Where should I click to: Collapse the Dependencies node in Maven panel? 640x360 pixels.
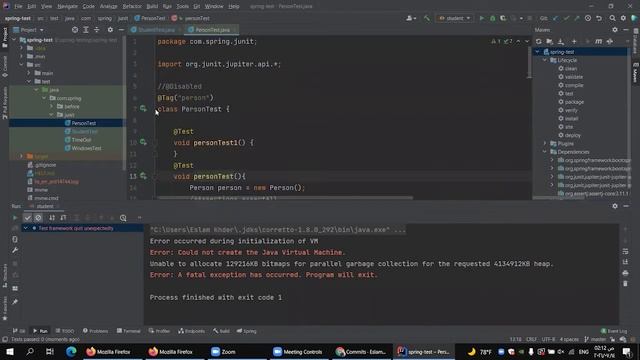click(x=545, y=151)
